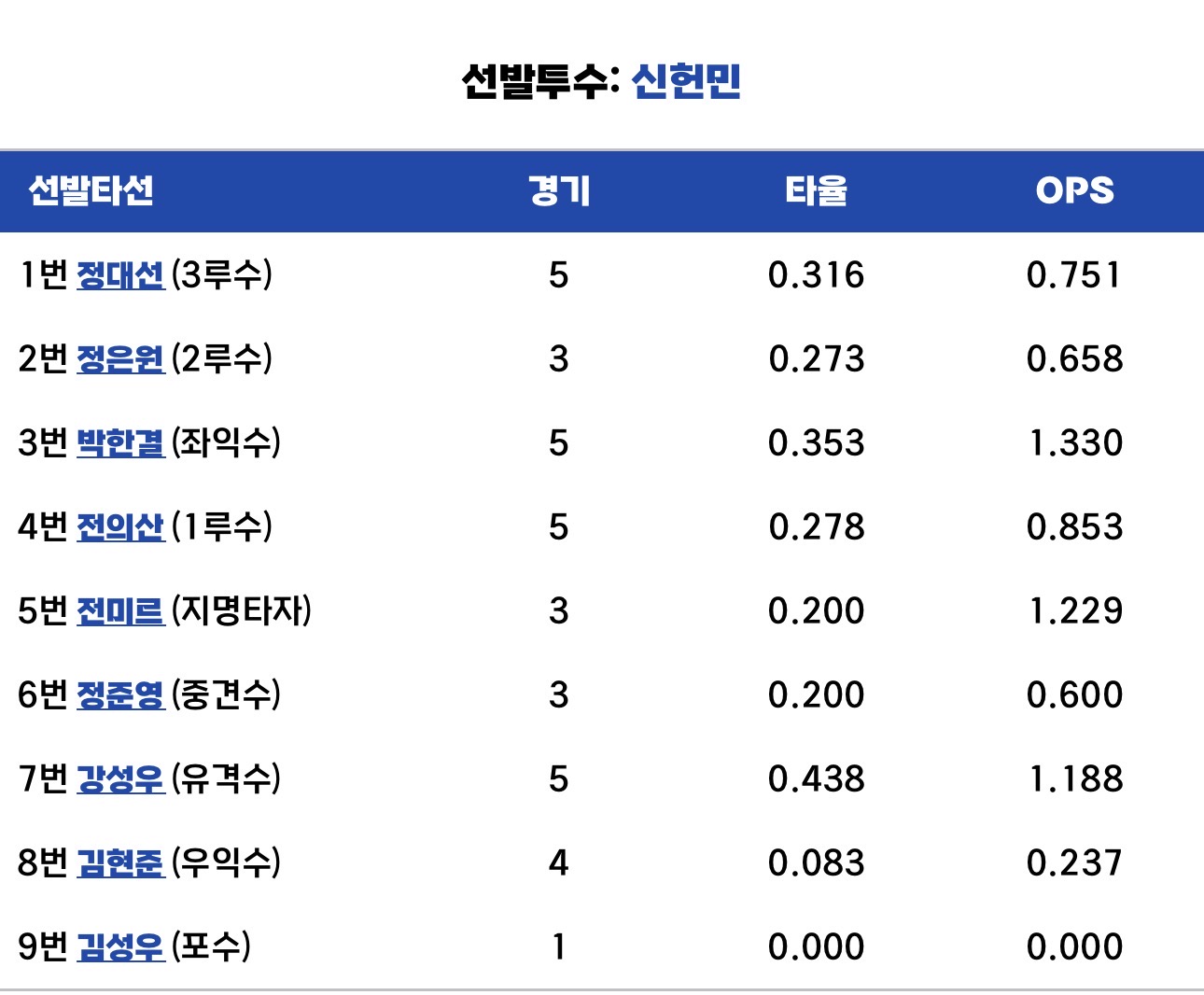Click 박한결's OPS value 1.330
1204x995 pixels.
coord(1075,443)
